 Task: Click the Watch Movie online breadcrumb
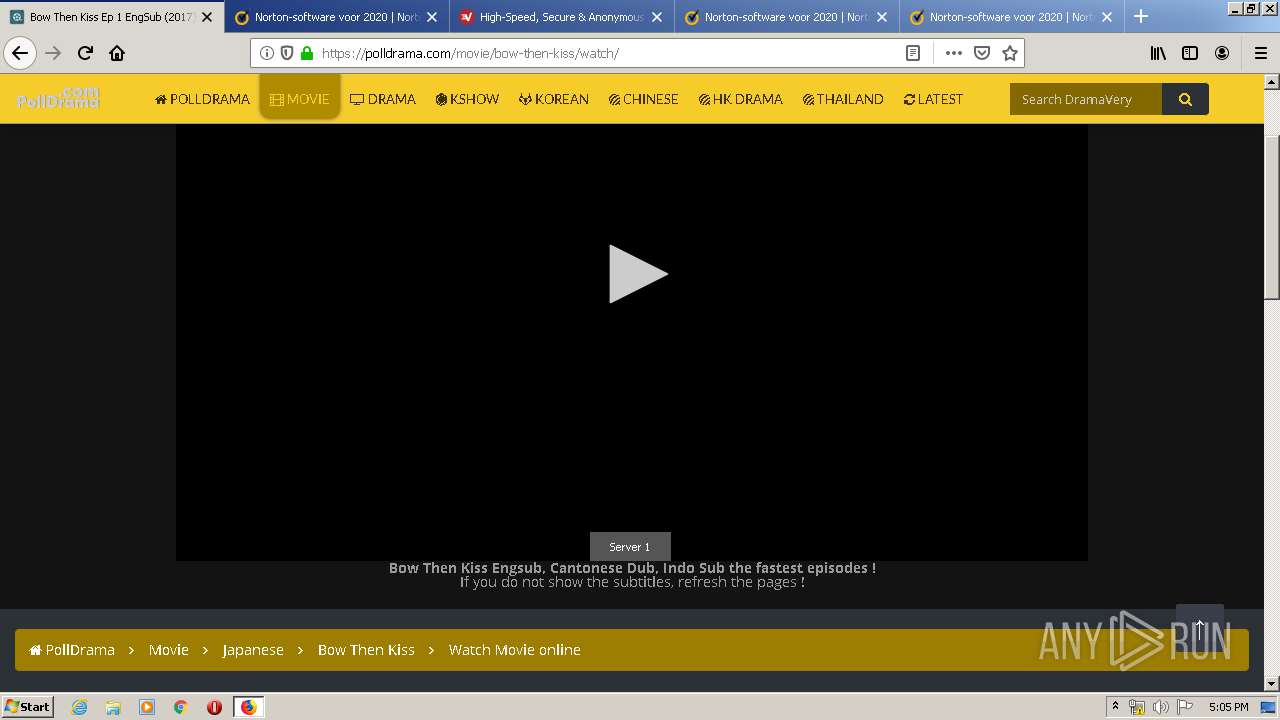click(515, 650)
